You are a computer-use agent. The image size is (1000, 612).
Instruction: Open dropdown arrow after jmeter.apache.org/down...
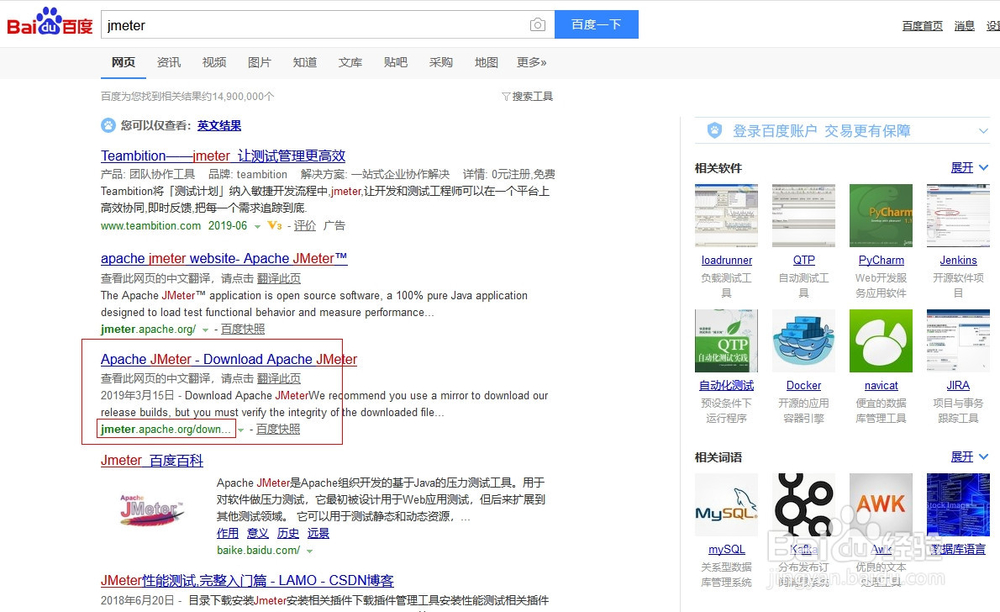point(241,430)
